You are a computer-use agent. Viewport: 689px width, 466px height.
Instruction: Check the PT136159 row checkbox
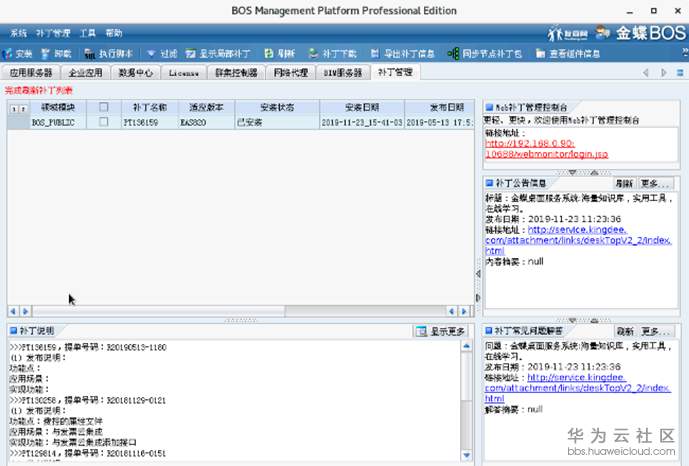pyautogui.click(x=104, y=122)
